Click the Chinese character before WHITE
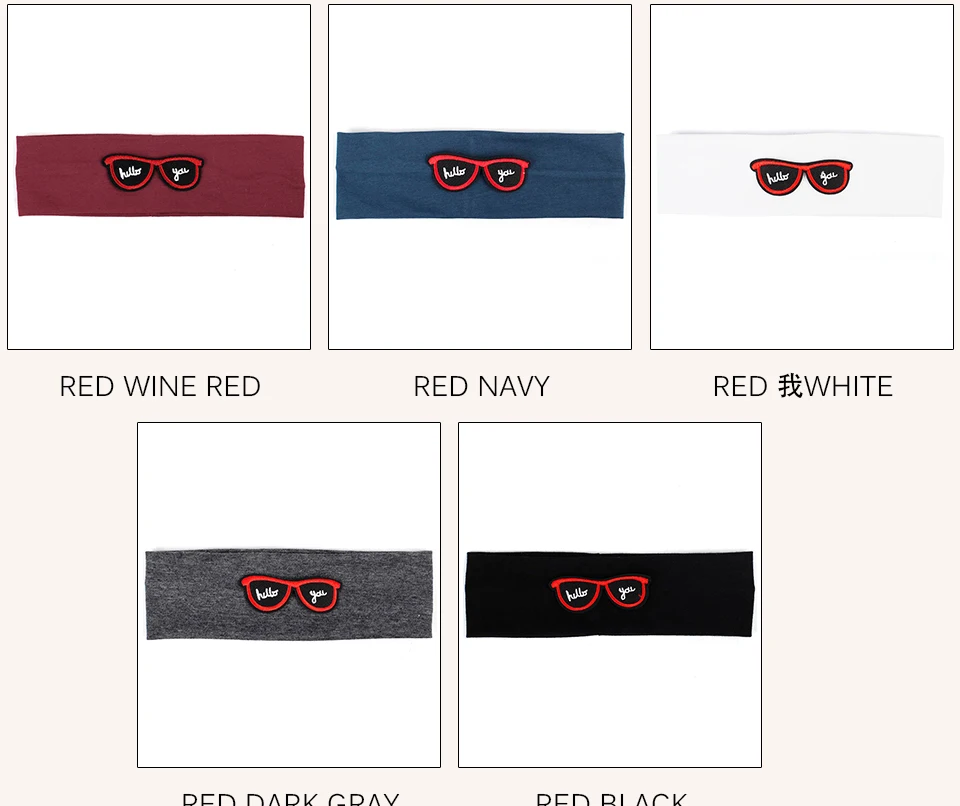 point(790,386)
